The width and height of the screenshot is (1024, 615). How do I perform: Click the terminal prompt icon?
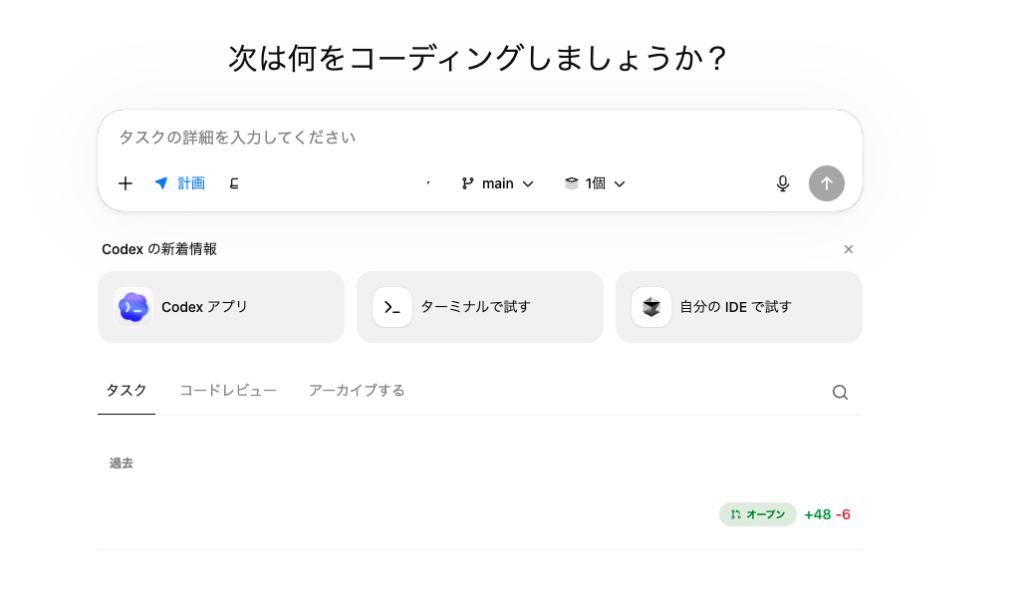392,307
